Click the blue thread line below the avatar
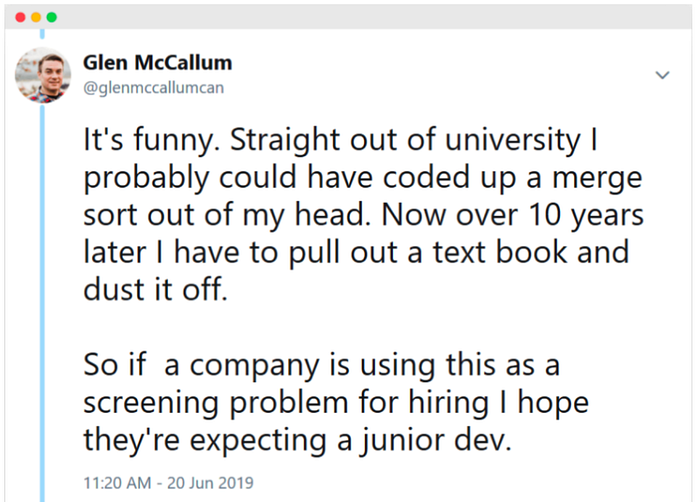The image size is (700, 502). click(x=42, y=303)
